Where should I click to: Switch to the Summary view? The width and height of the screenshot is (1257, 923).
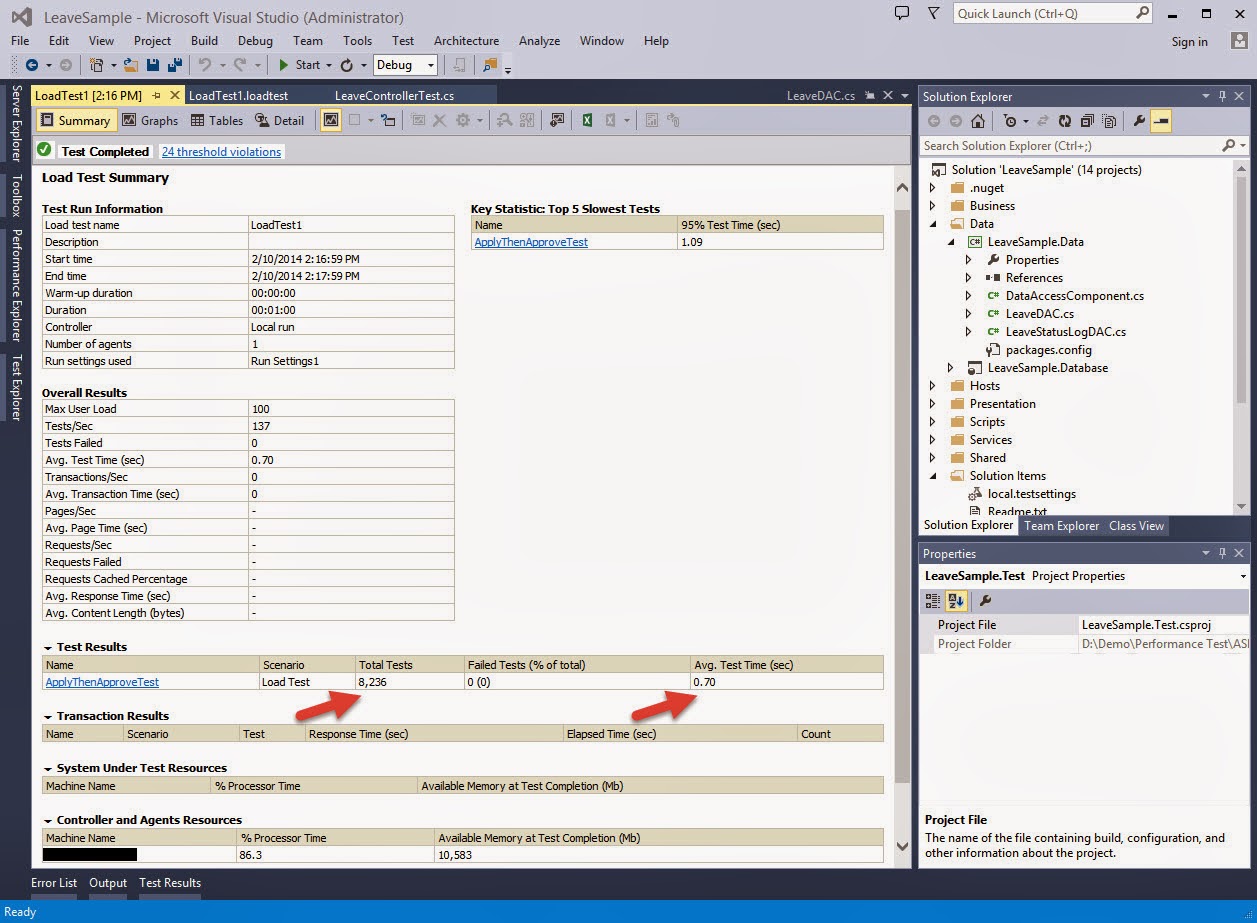[75, 120]
